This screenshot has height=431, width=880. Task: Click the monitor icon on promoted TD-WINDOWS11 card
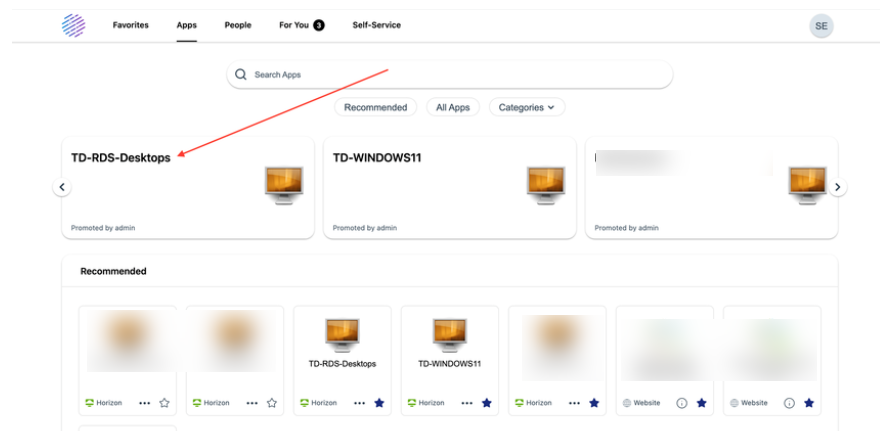545,185
